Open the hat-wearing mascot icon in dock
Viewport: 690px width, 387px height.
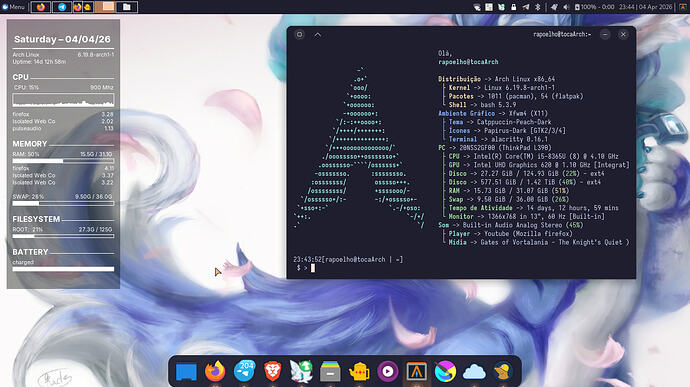pyautogui.click(x=503, y=371)
